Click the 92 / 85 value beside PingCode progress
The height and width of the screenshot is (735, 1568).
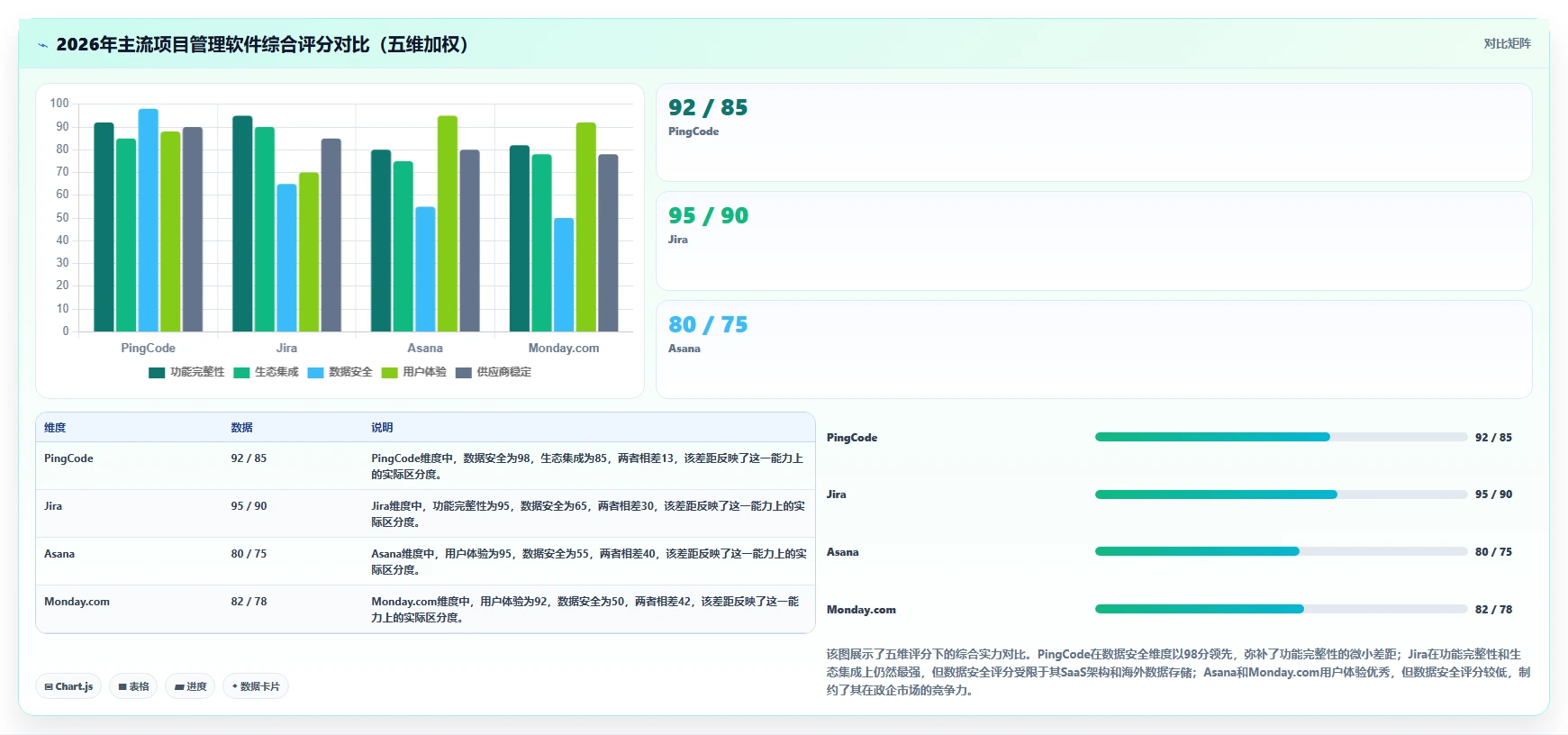pyautogui.click(x=1493, y=438)
